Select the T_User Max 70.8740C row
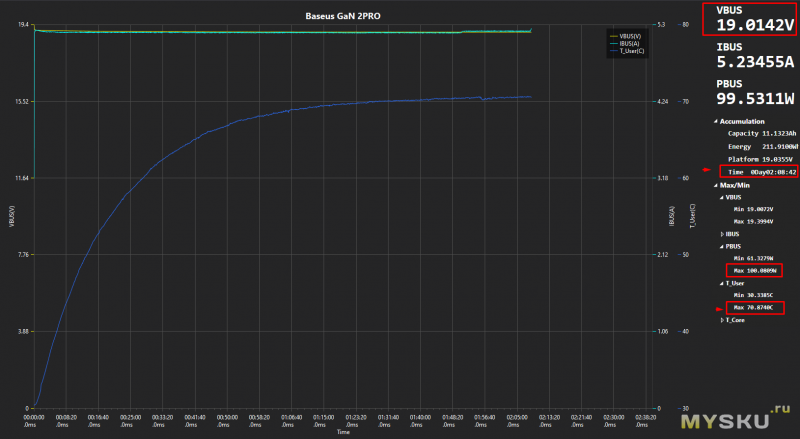This screenshot has width=800, height=439. (753, 307)
